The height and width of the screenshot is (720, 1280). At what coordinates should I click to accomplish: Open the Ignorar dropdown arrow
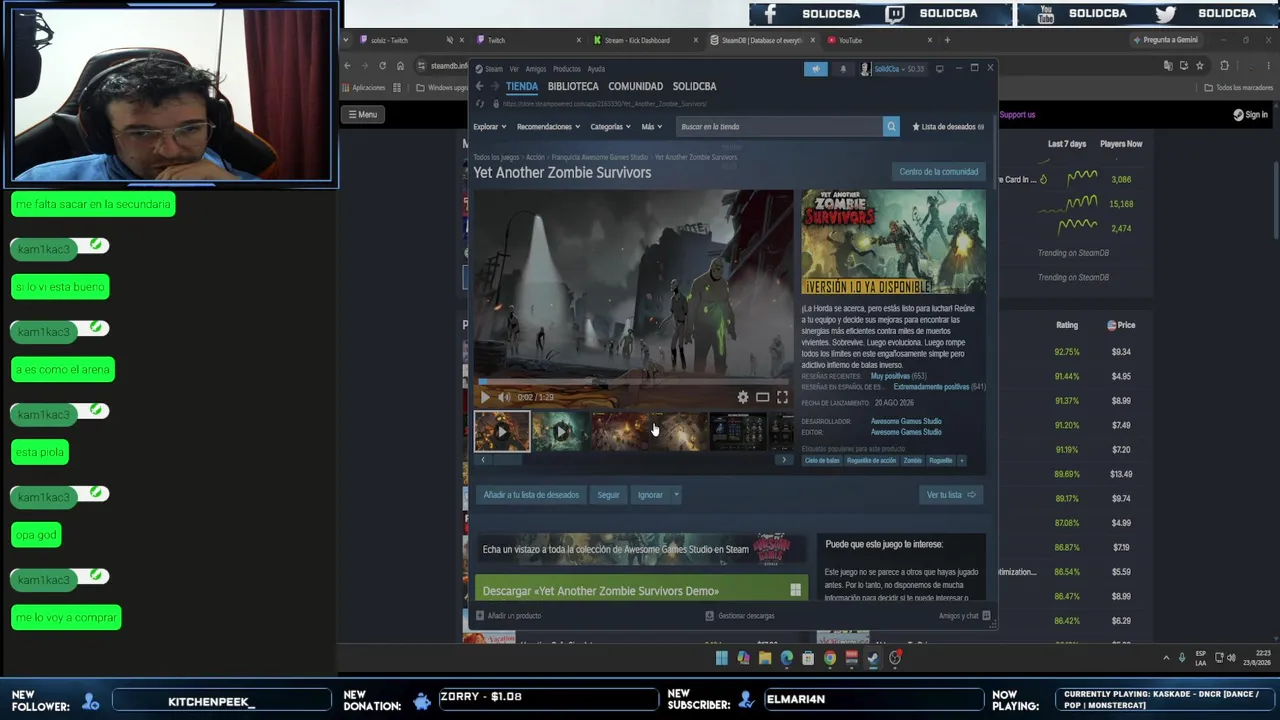(676, 495)
